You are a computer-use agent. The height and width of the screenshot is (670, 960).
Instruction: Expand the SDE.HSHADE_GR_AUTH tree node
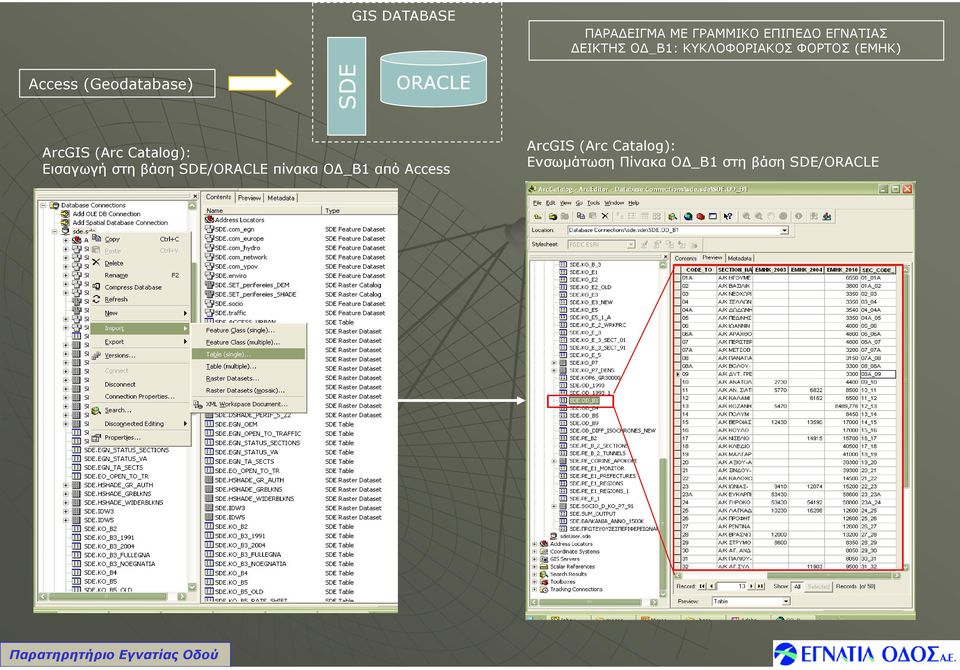66,485
